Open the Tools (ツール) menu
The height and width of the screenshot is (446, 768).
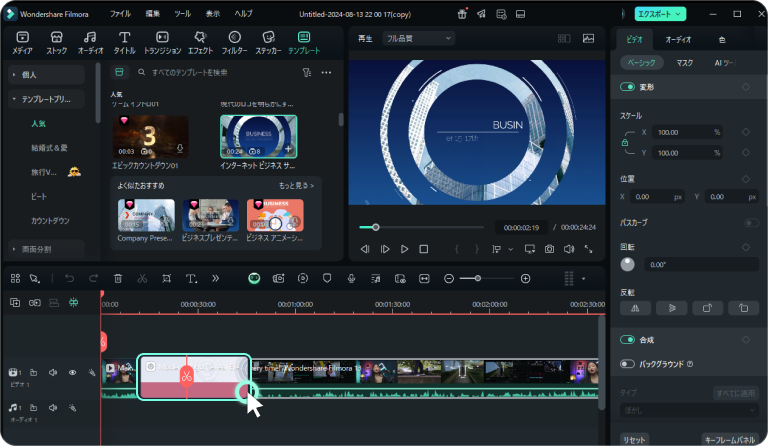[183, 14]
